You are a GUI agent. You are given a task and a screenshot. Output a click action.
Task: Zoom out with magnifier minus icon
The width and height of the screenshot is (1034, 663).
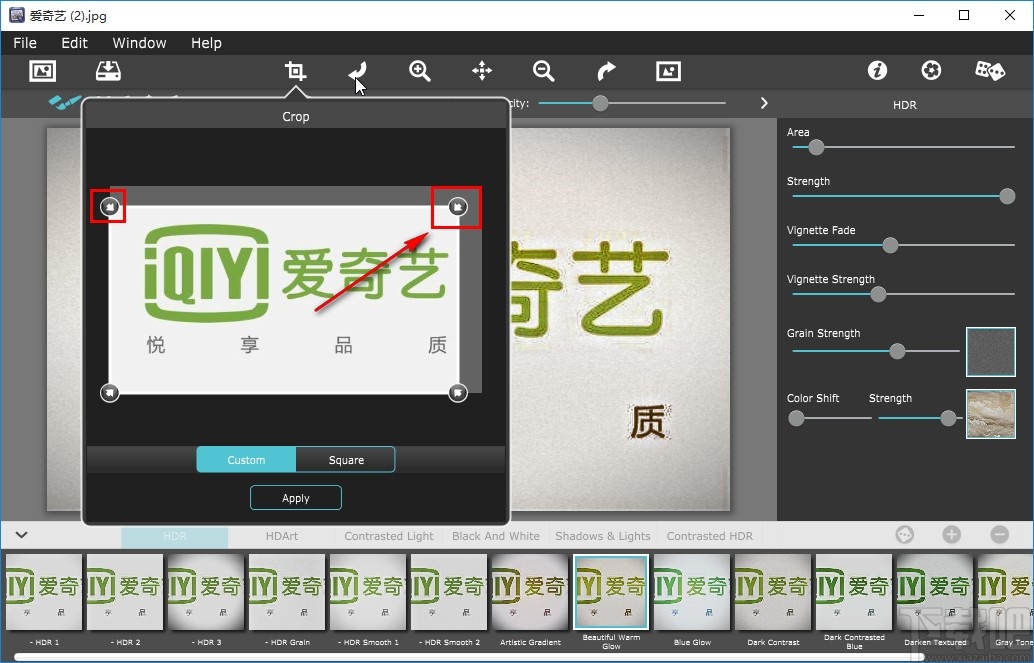coord(543,71)
